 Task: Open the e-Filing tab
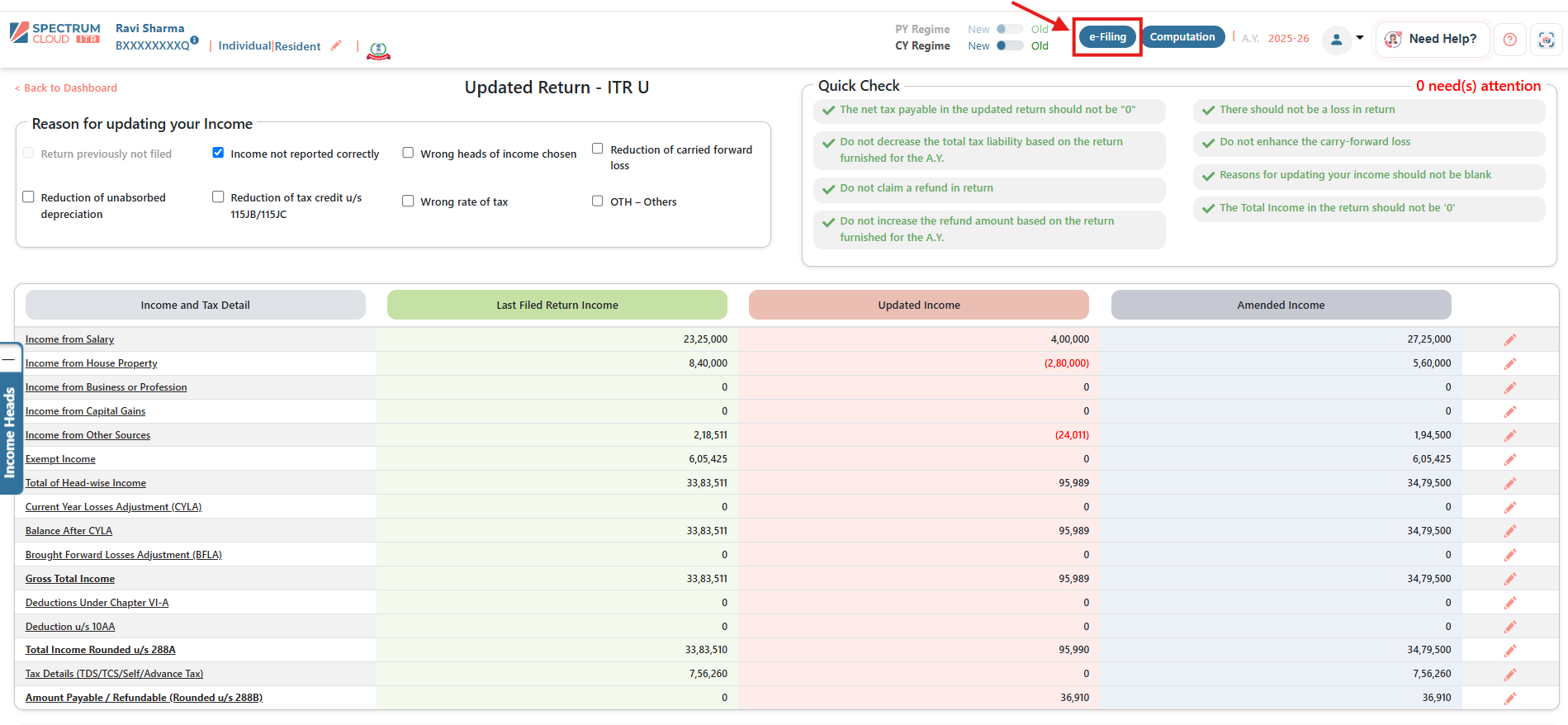(x=1107, y=37)
